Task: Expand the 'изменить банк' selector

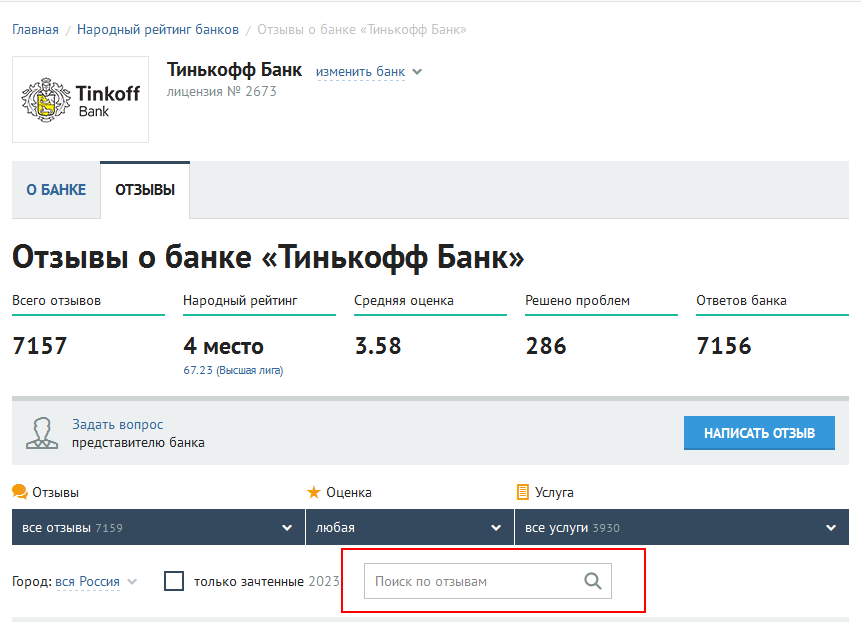Action: click(360, 72)
